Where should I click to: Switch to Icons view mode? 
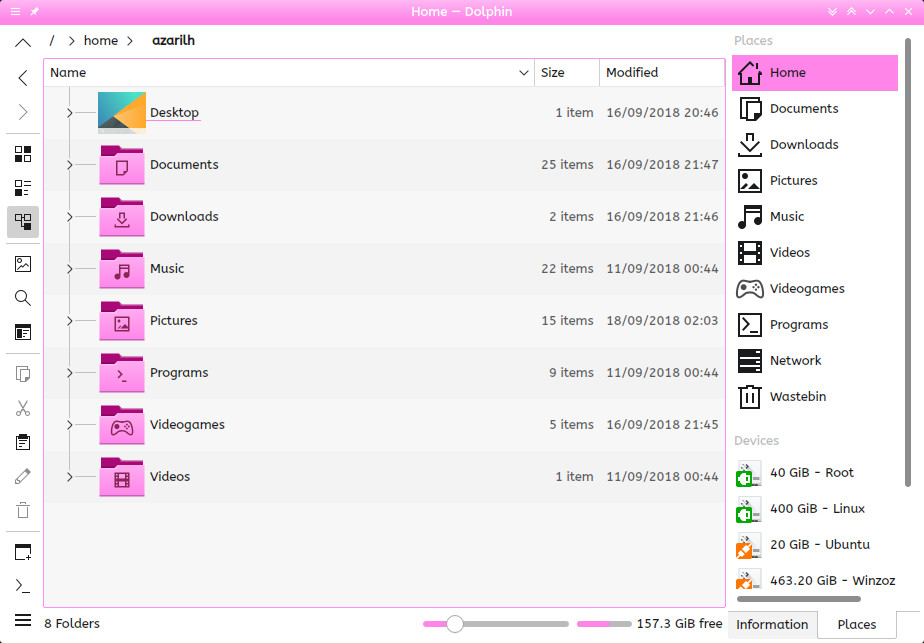click(23, 154)
